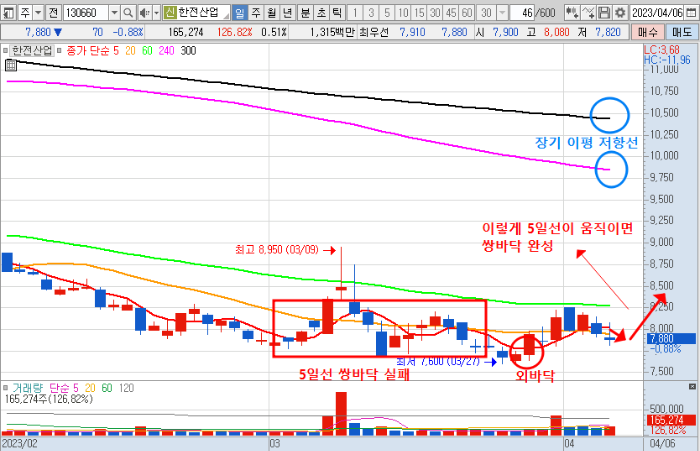Save chart settings with the floppy disk icon
The image size is (700, 451).
click(x=604, y=13)
